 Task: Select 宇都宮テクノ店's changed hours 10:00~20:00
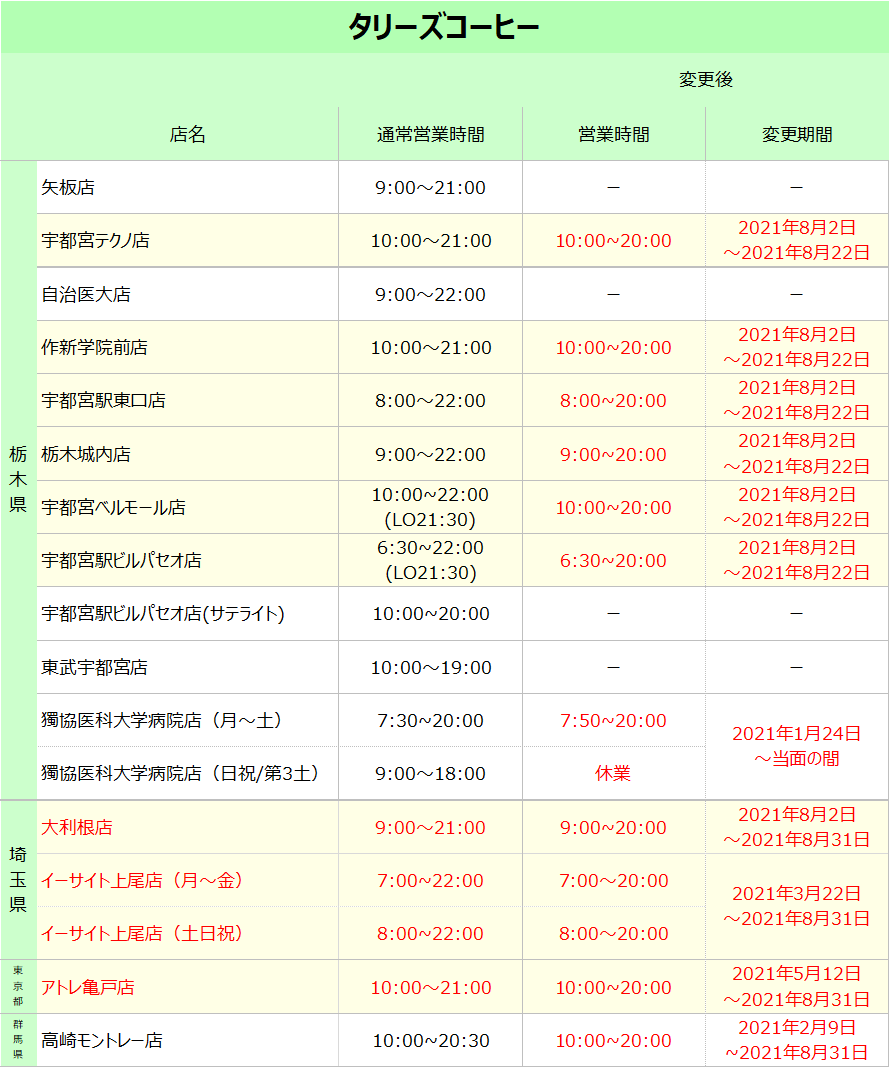(x=614, y=240)
